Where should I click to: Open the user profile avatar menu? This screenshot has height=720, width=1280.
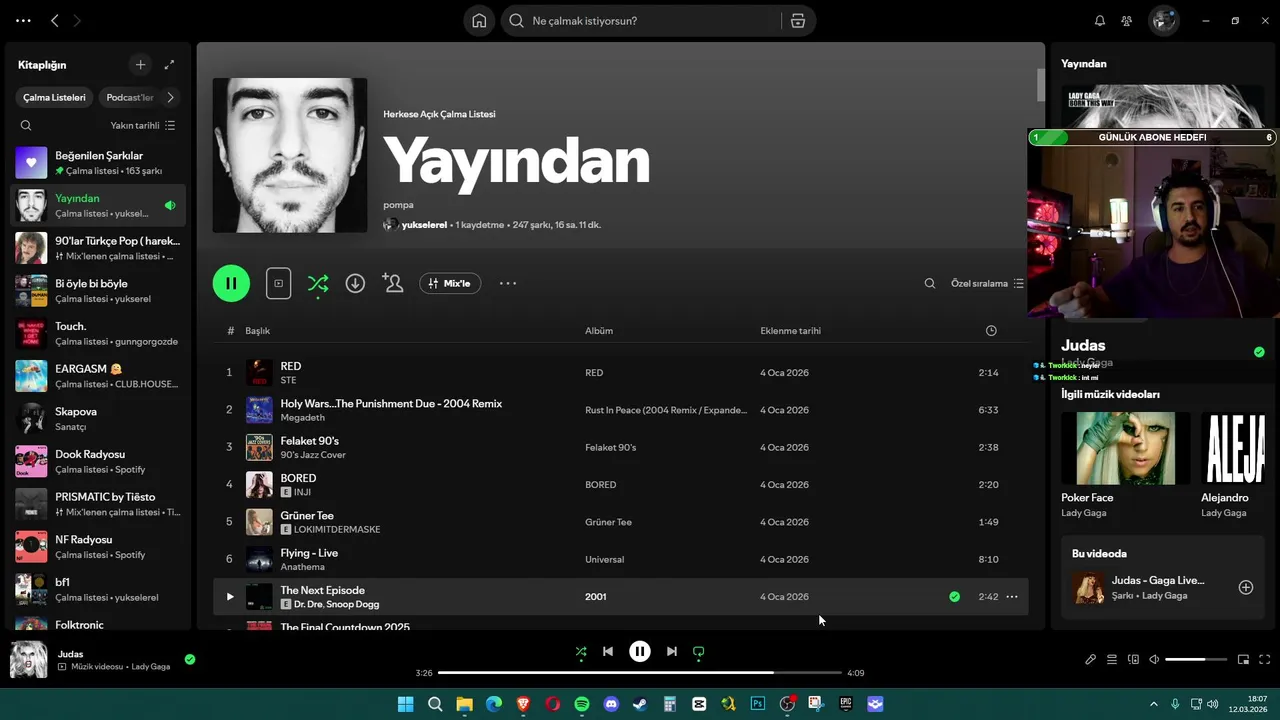[1163, 21]
